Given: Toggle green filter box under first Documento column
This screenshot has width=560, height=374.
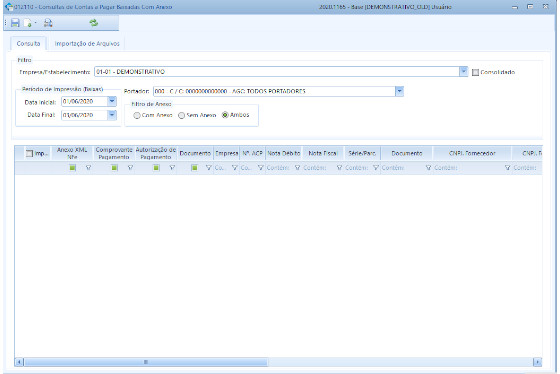Looking at the screenshot, I should 194,168.
